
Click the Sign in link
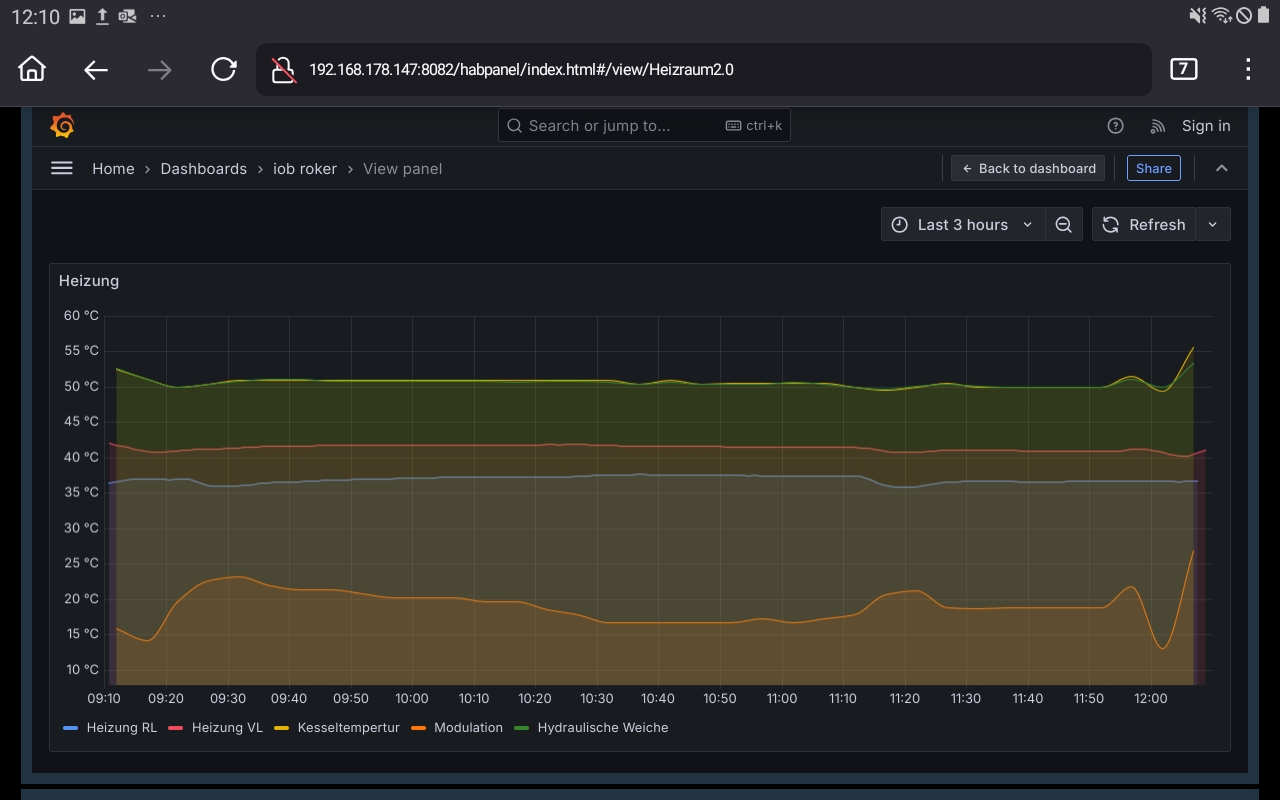pos(1206,126)
